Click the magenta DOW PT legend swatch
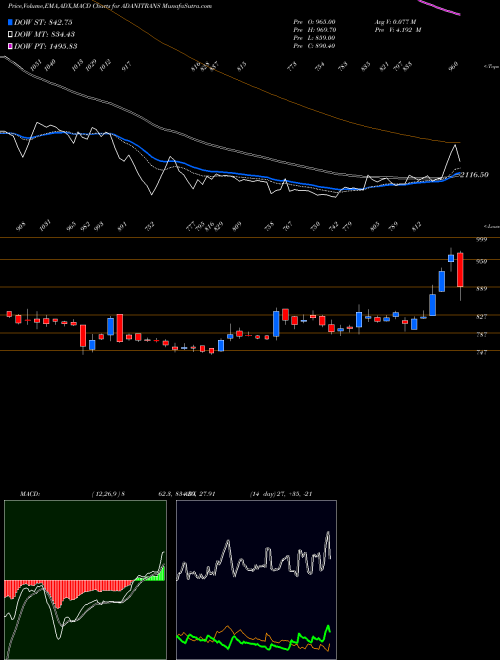Image resolution: width=500 pixels, height=660 pixels. click(10, 46)
